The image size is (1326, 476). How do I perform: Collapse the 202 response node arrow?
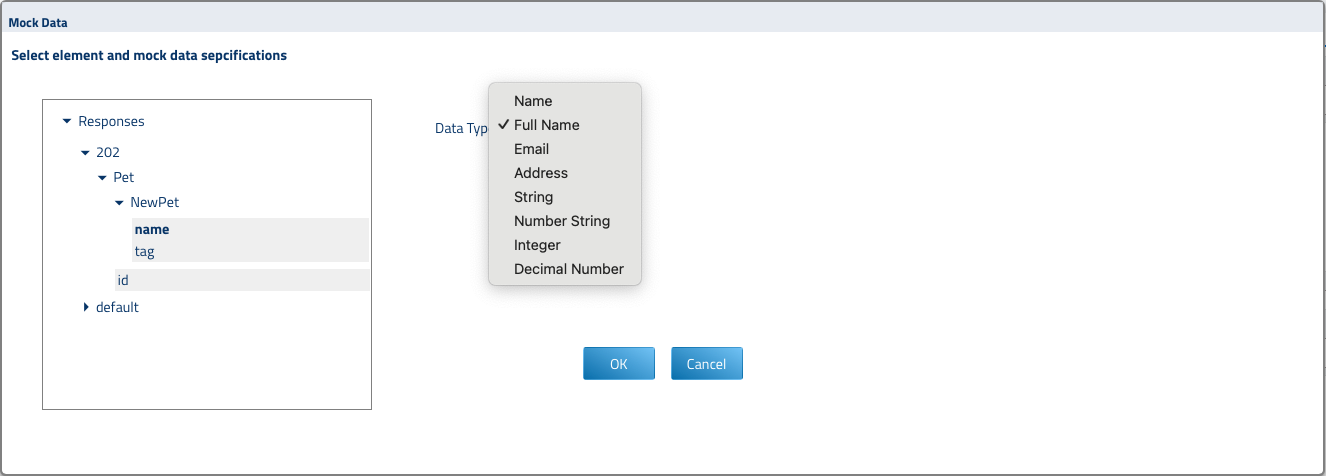[85, 153]
